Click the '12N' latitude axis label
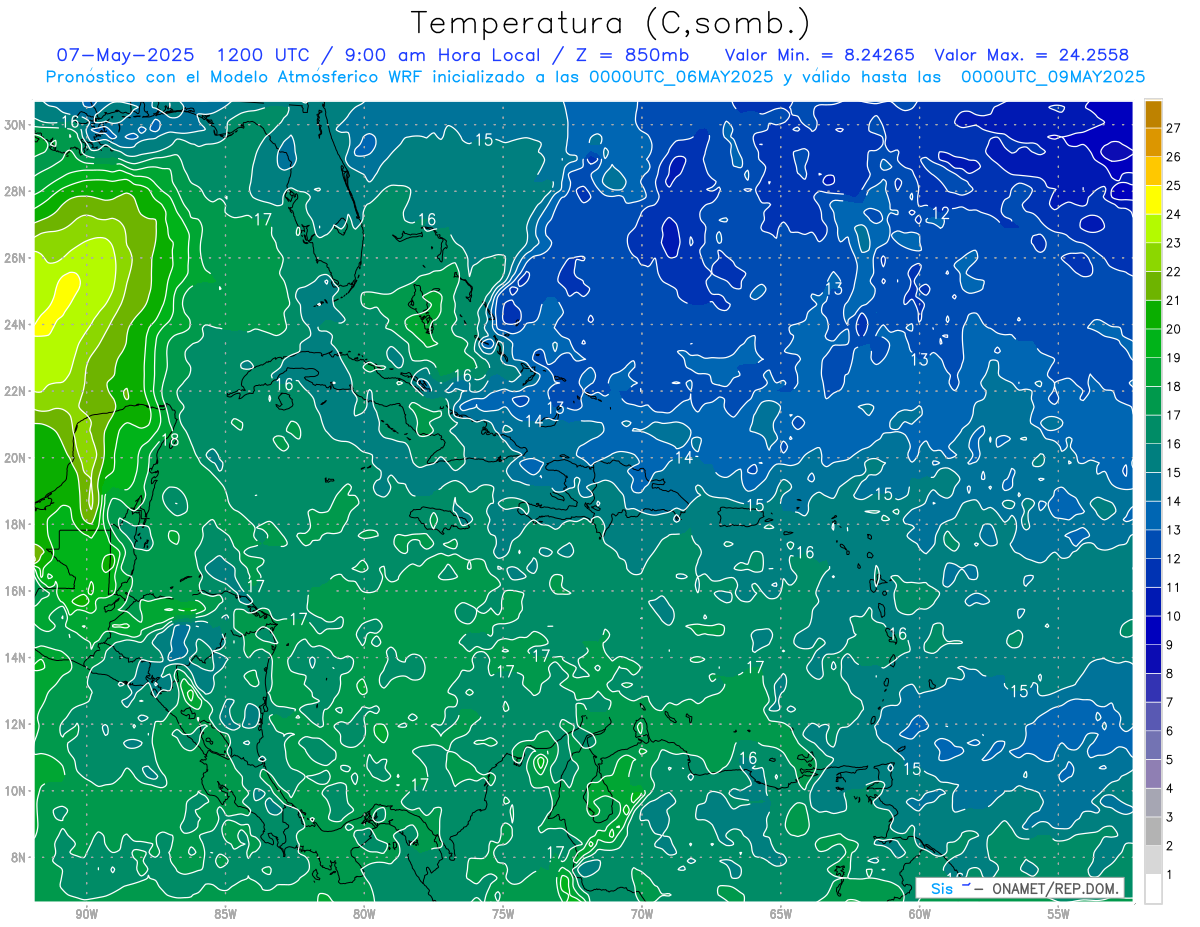 (15, 724)
